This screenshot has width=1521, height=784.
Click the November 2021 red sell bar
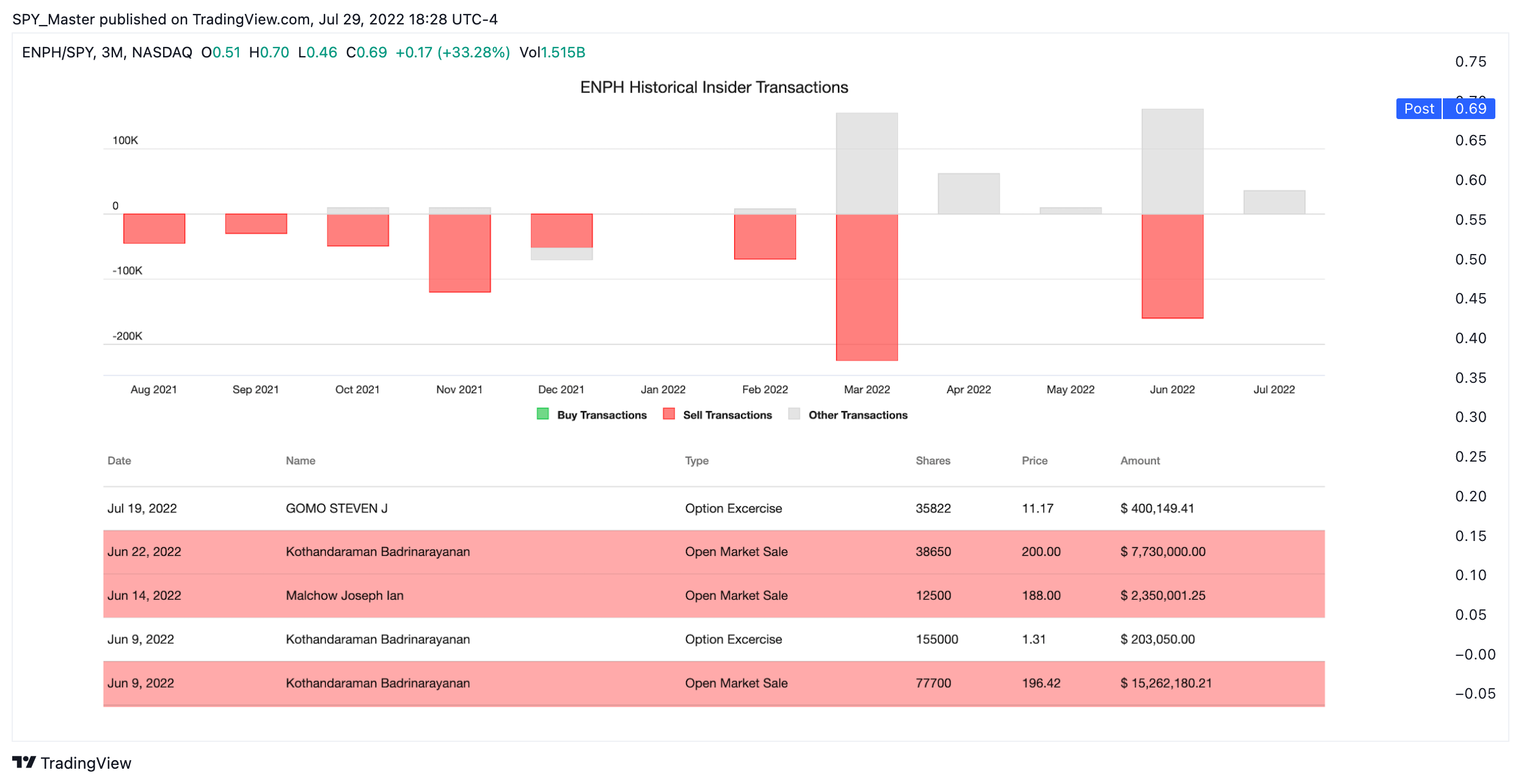pos(459,253)
